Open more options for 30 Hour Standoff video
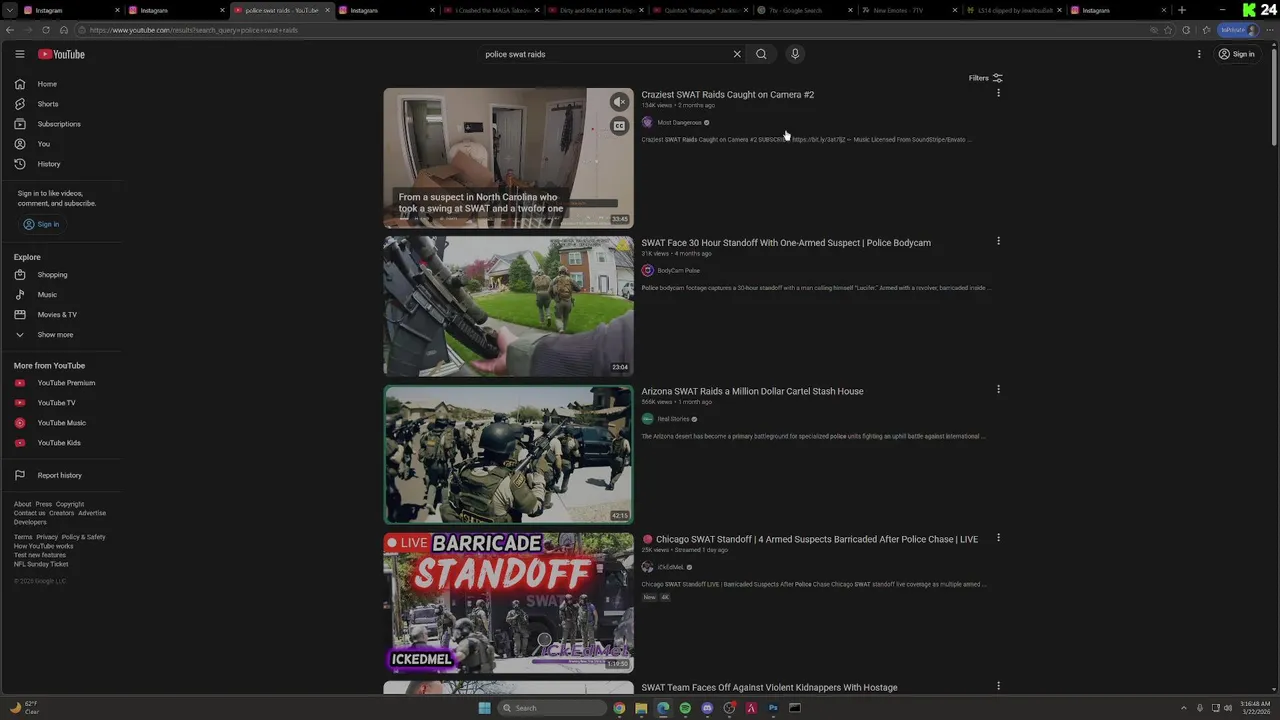 click(998, 241)
